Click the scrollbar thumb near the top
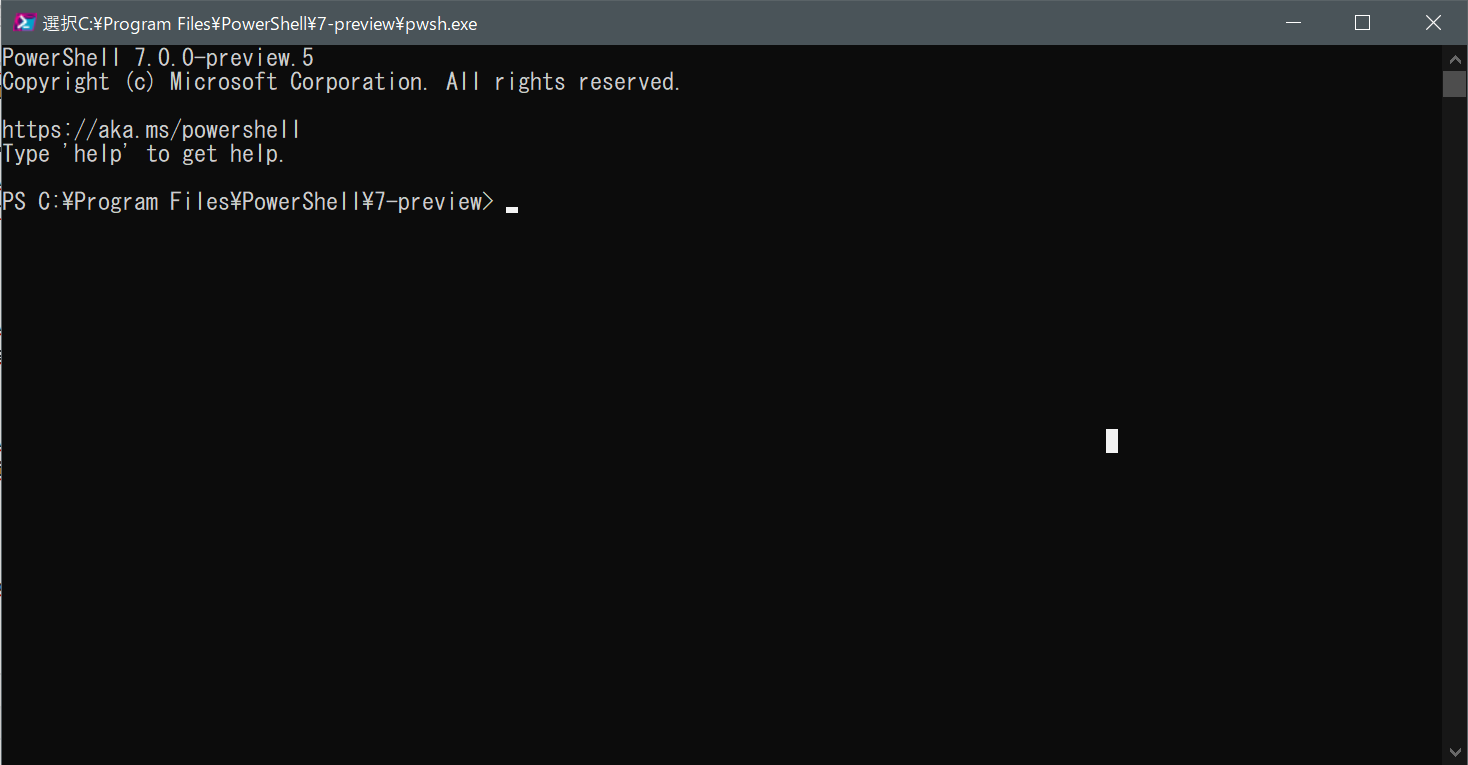1468x765 pixels. [x=1455, y=84]
